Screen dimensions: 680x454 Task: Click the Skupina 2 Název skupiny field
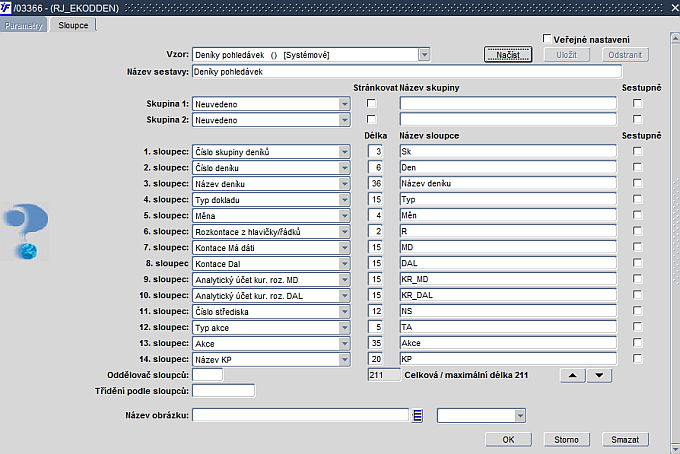tap(508, 119)
